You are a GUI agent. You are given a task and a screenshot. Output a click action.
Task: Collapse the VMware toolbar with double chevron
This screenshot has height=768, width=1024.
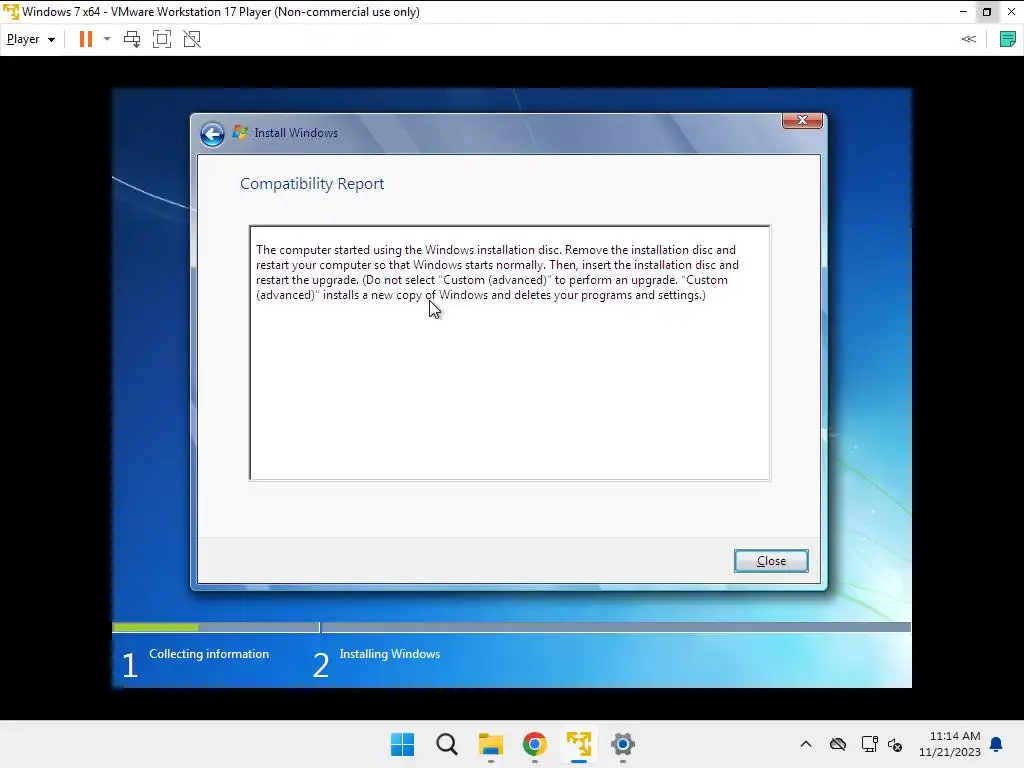click(x=968, y=39)
